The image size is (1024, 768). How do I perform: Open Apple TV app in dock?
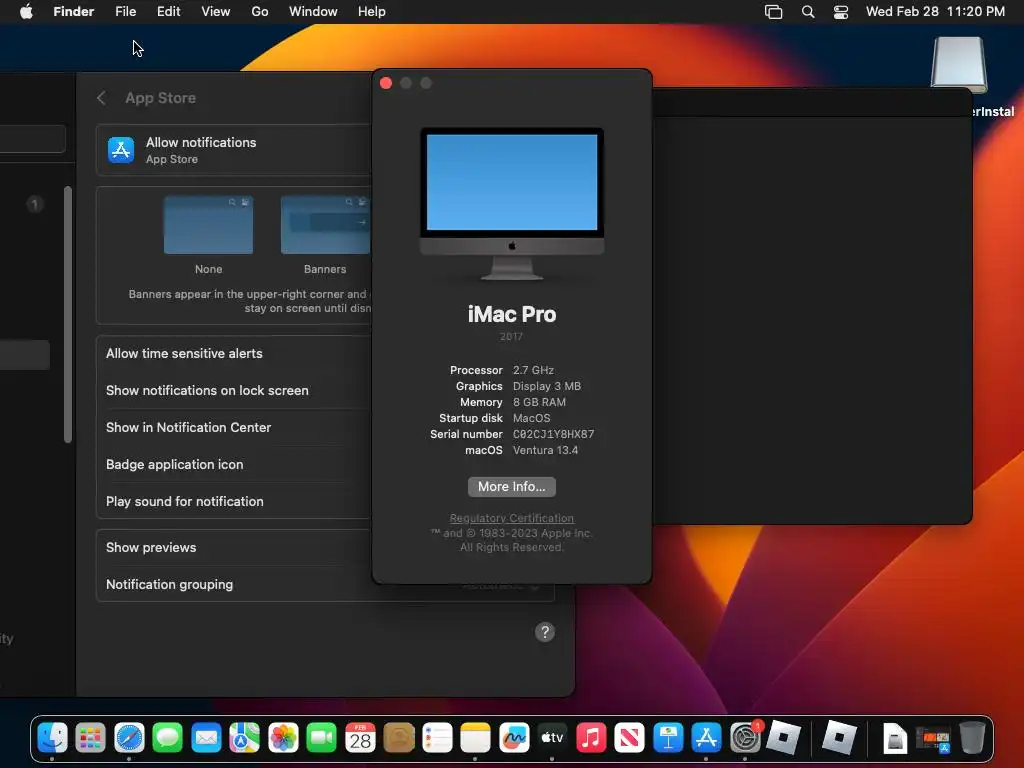coord(552,738)
